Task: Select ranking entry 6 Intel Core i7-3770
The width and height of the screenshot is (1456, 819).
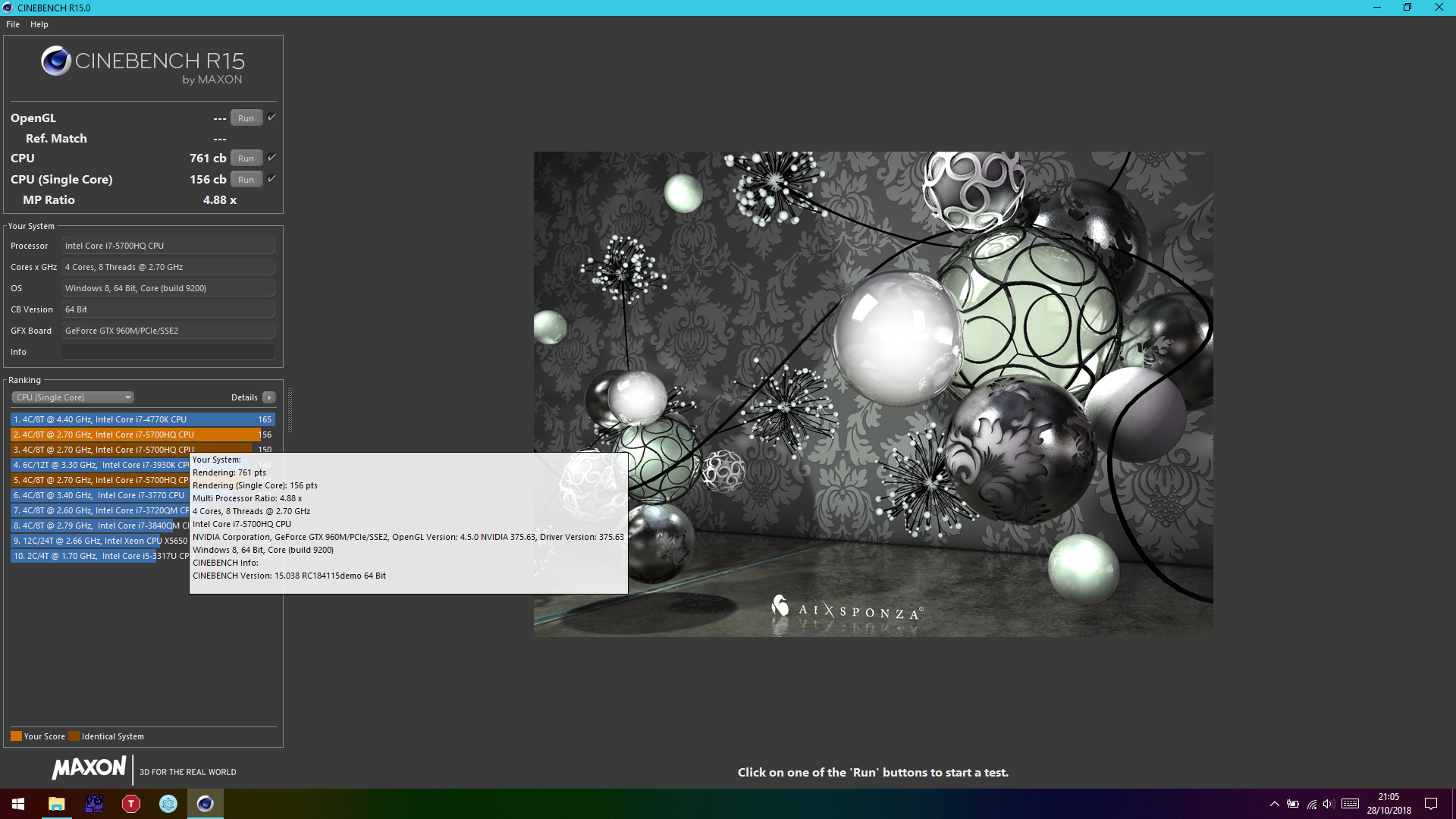Action: (x=99, y=495)
